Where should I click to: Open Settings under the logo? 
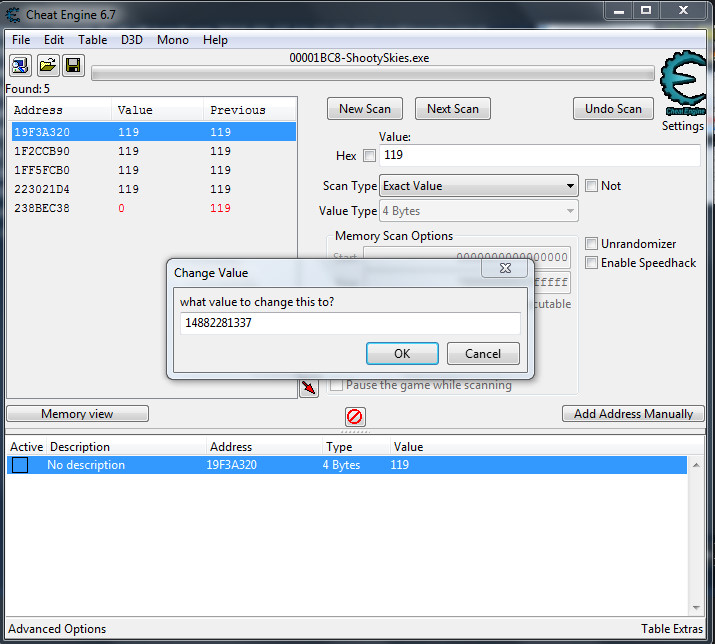683,126
